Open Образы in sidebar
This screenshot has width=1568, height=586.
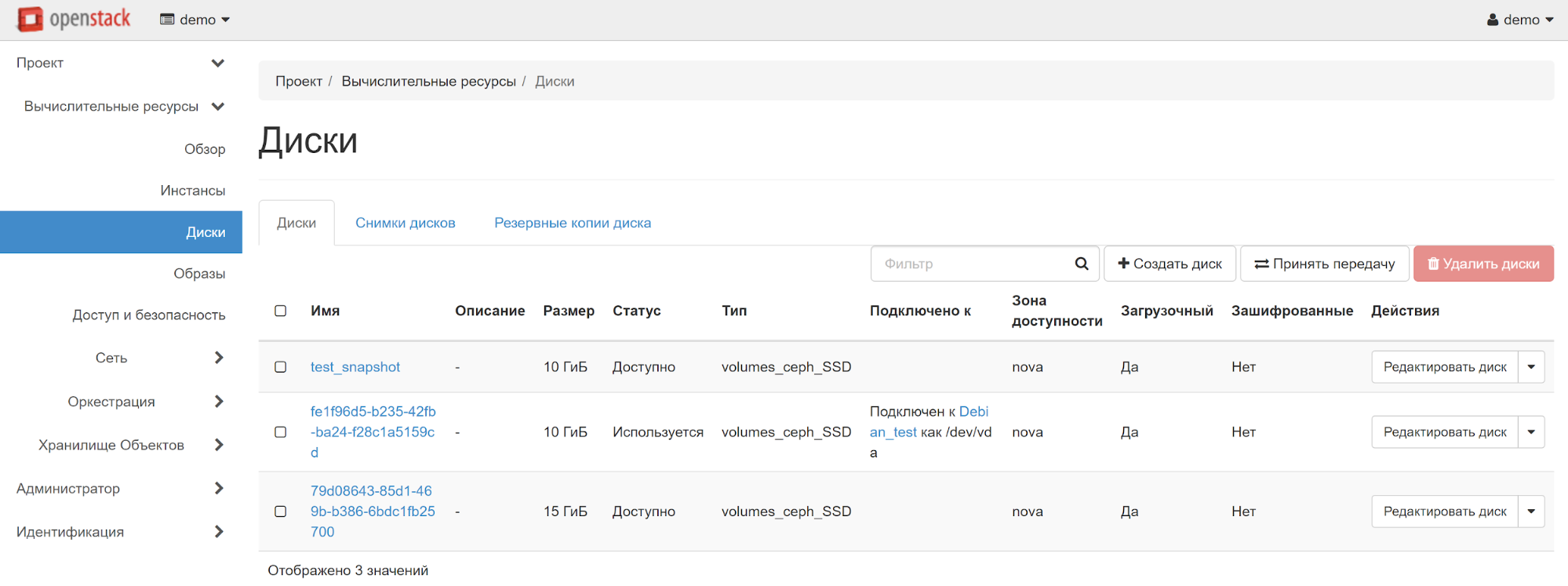[x=199, y=274]
